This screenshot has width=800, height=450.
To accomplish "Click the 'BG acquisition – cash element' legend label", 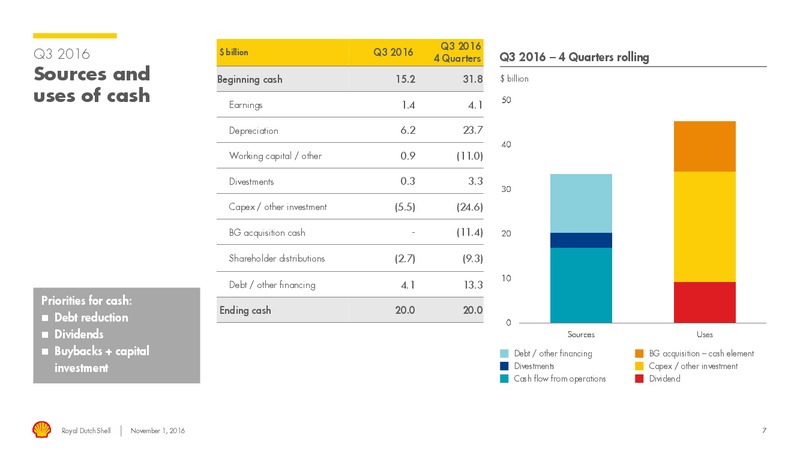I will pyautogui.click(x=701, y=353).
